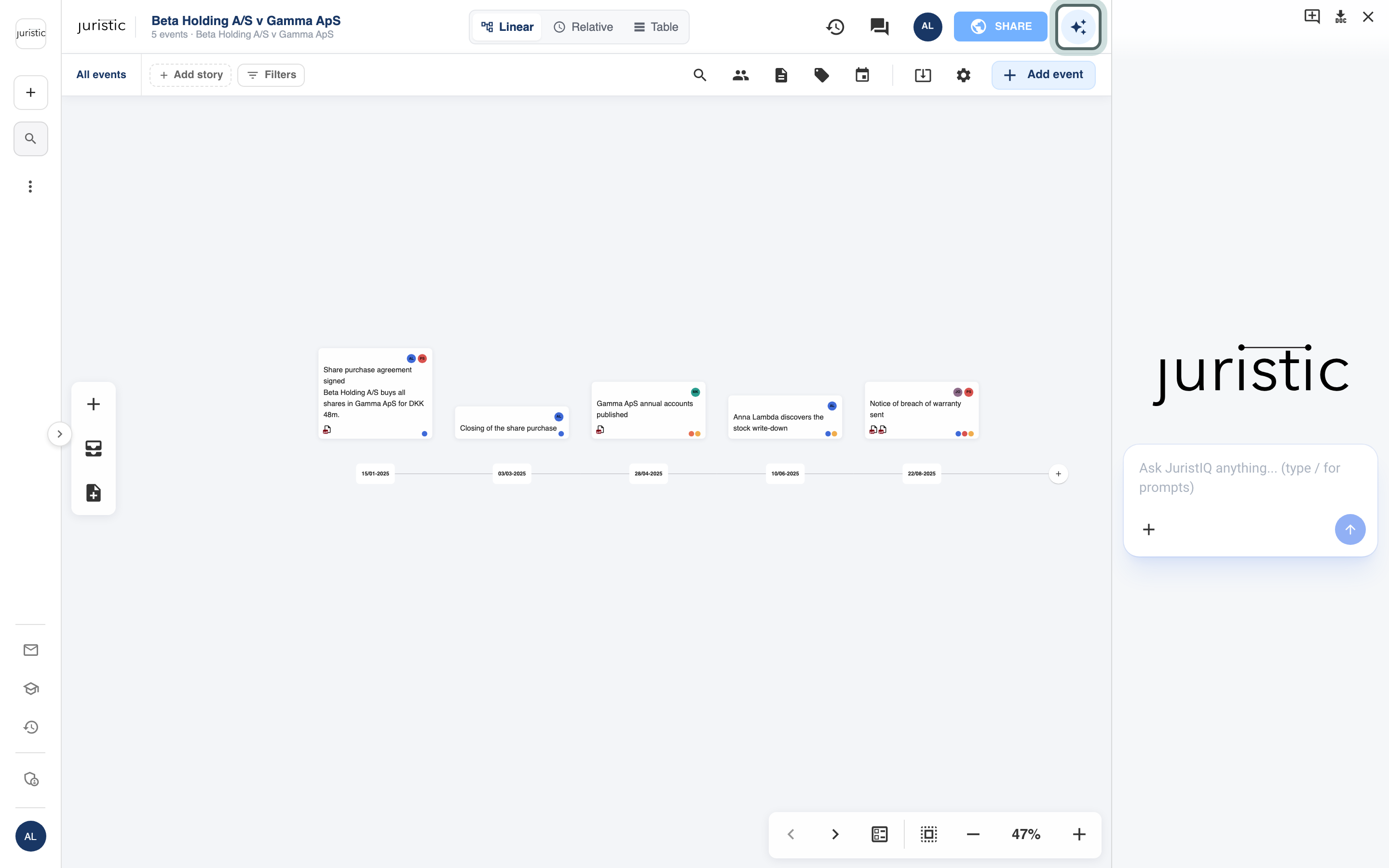
Task: Open the tags label icon
Action: pyautogui.click(x=822, y=75)
